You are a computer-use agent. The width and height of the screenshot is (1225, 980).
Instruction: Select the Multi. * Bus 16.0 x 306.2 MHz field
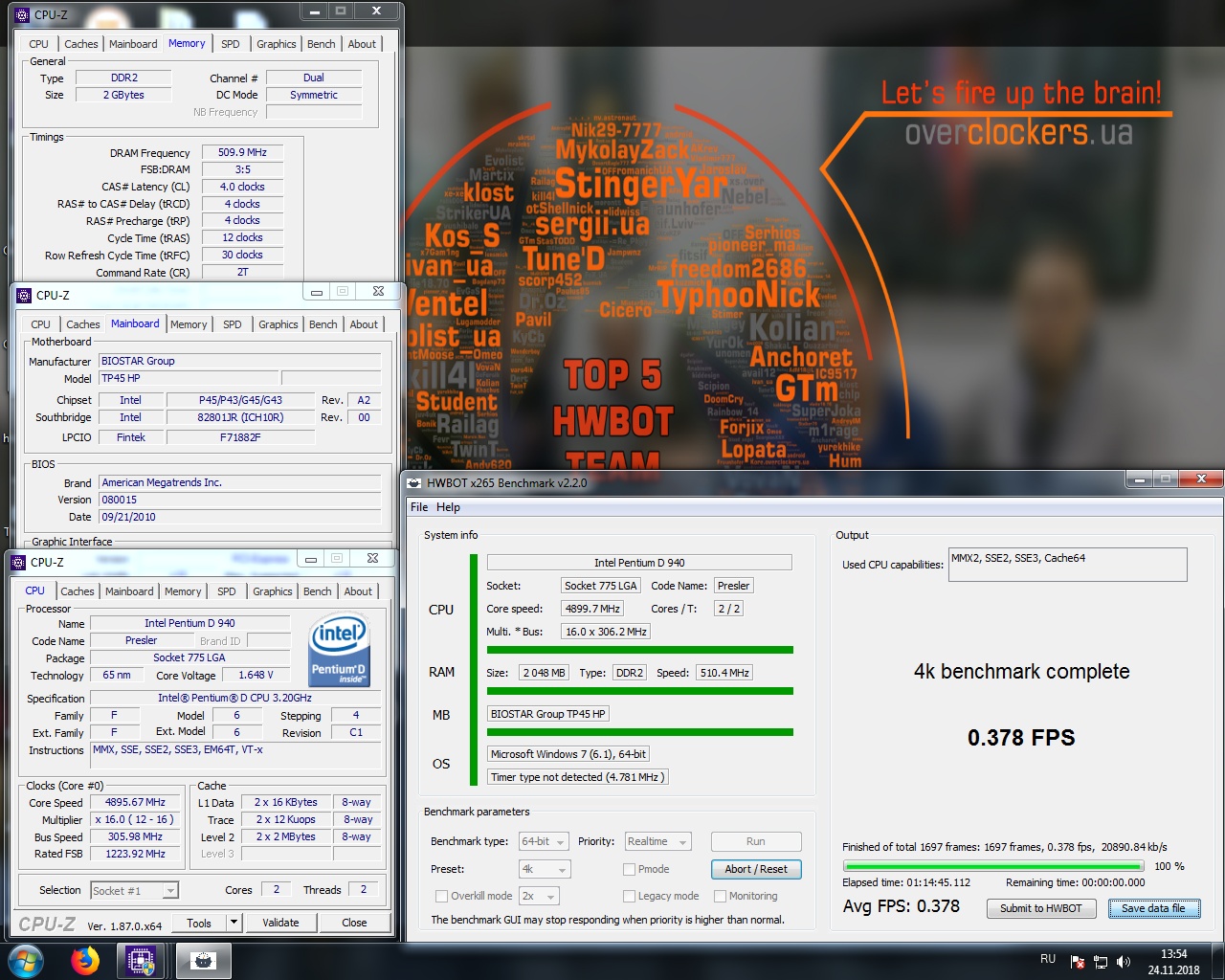607,632
